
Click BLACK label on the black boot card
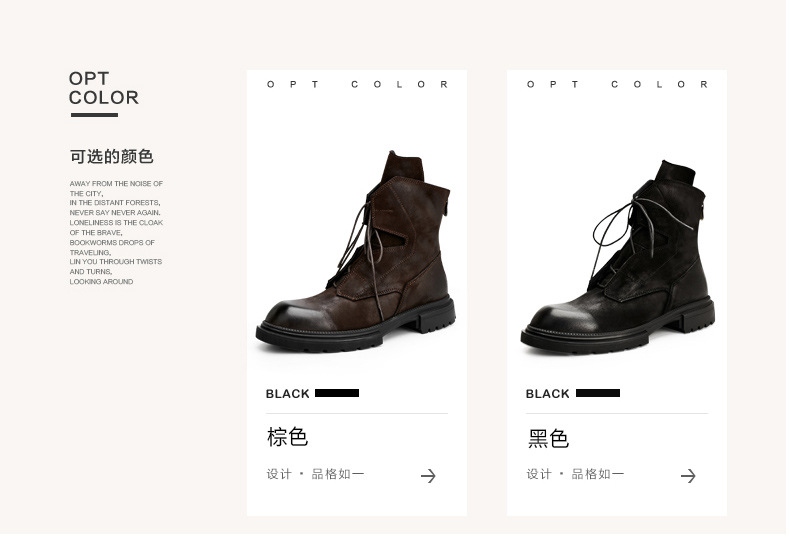click(x=547, y=394)
